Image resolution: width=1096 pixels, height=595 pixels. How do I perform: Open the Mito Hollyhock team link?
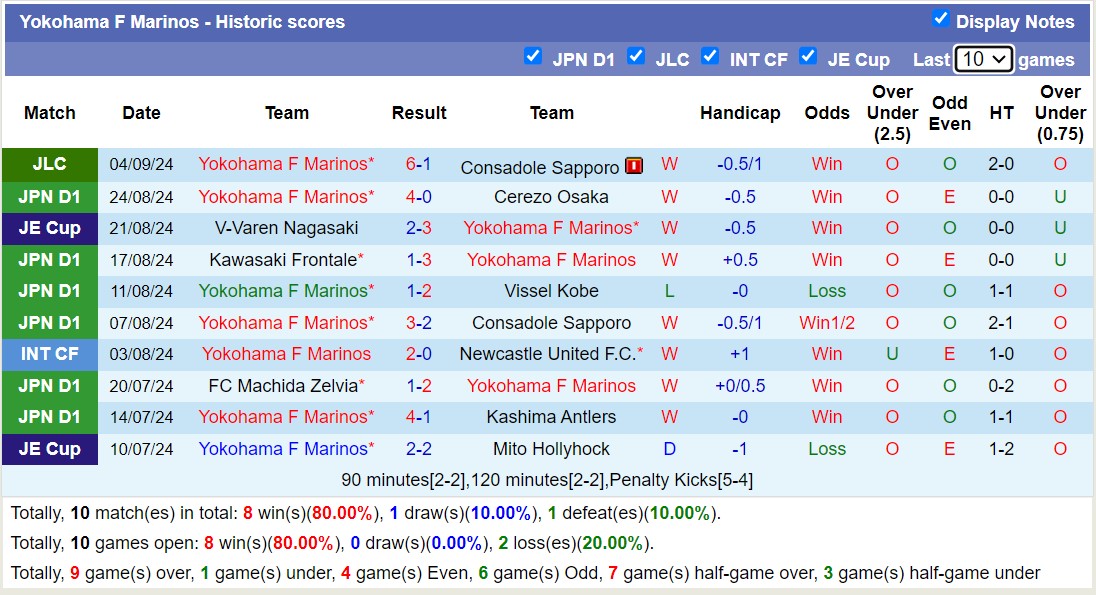[x=551, y=449]
